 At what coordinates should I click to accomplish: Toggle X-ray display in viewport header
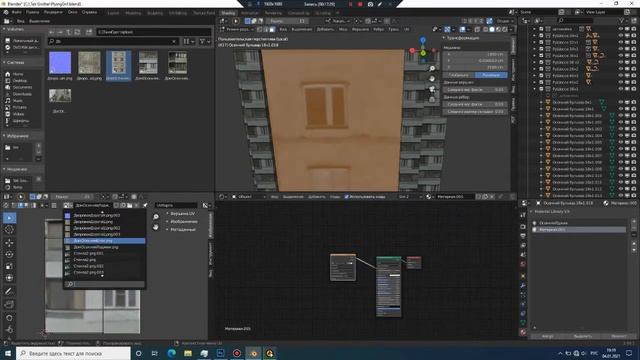click(477, 29)
